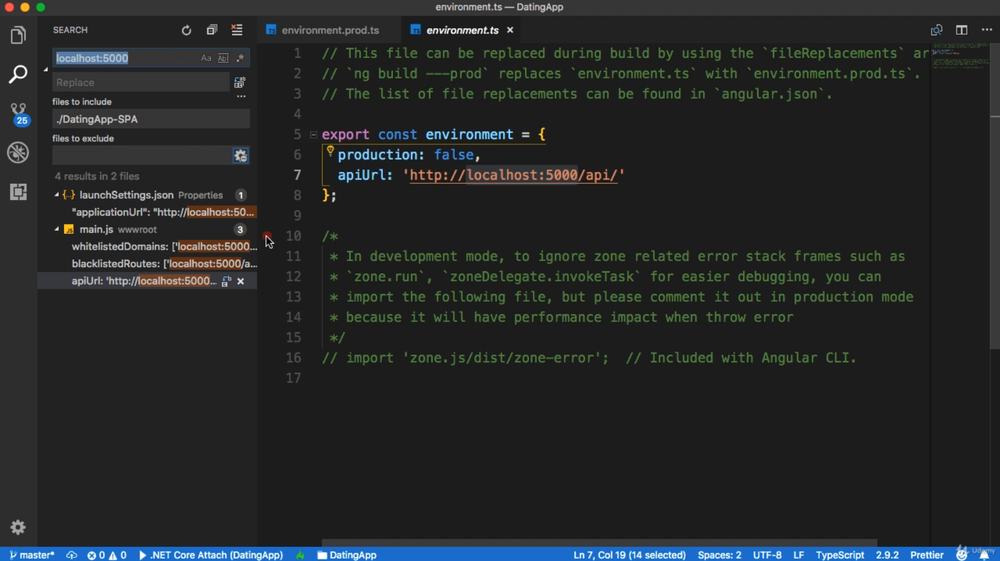Collapse all search results
Viewport: 1000px width, 561px height.
pyautogui.click(x=212, y=30)
